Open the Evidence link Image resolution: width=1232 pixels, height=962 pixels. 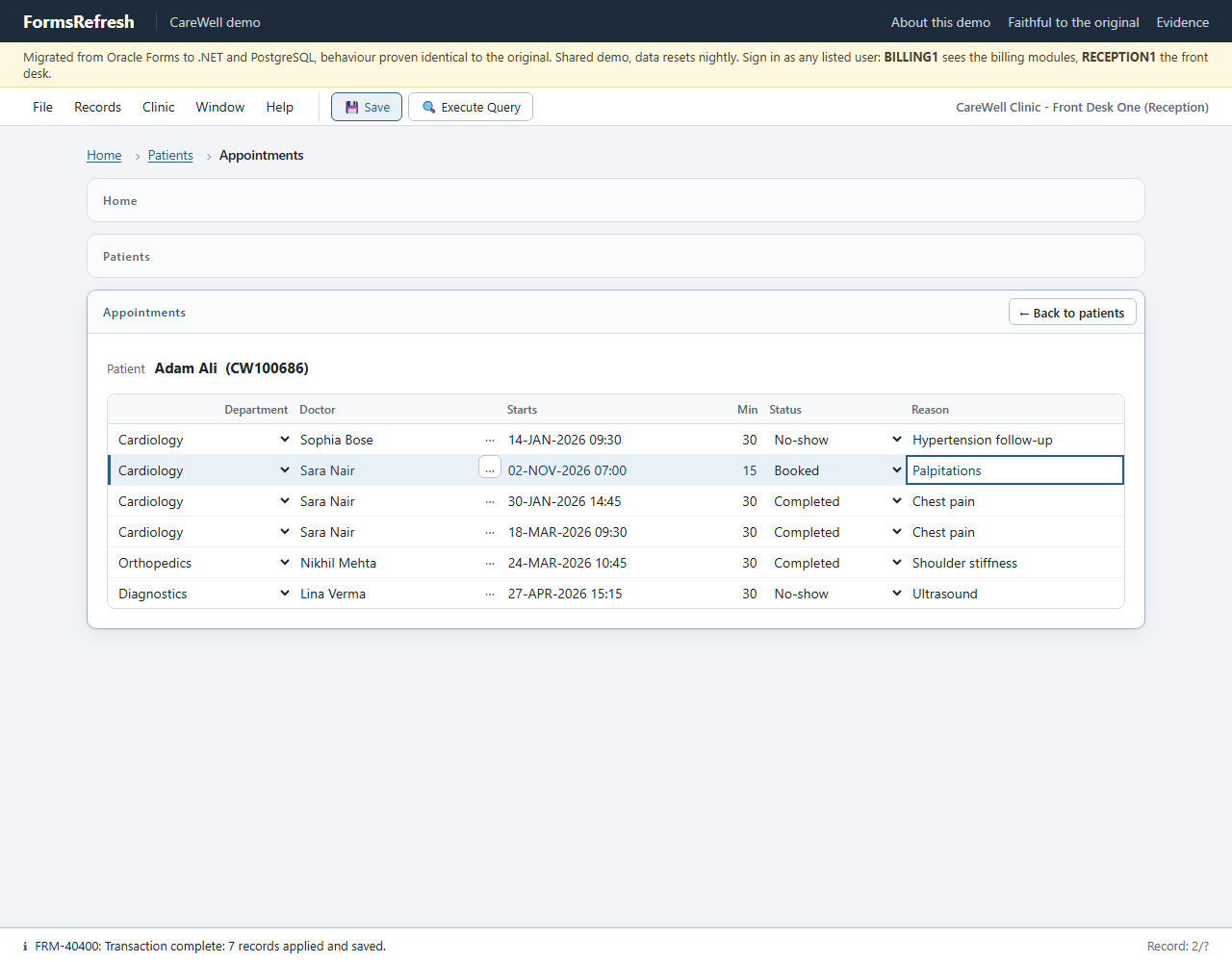click(x=1182, y=22)
